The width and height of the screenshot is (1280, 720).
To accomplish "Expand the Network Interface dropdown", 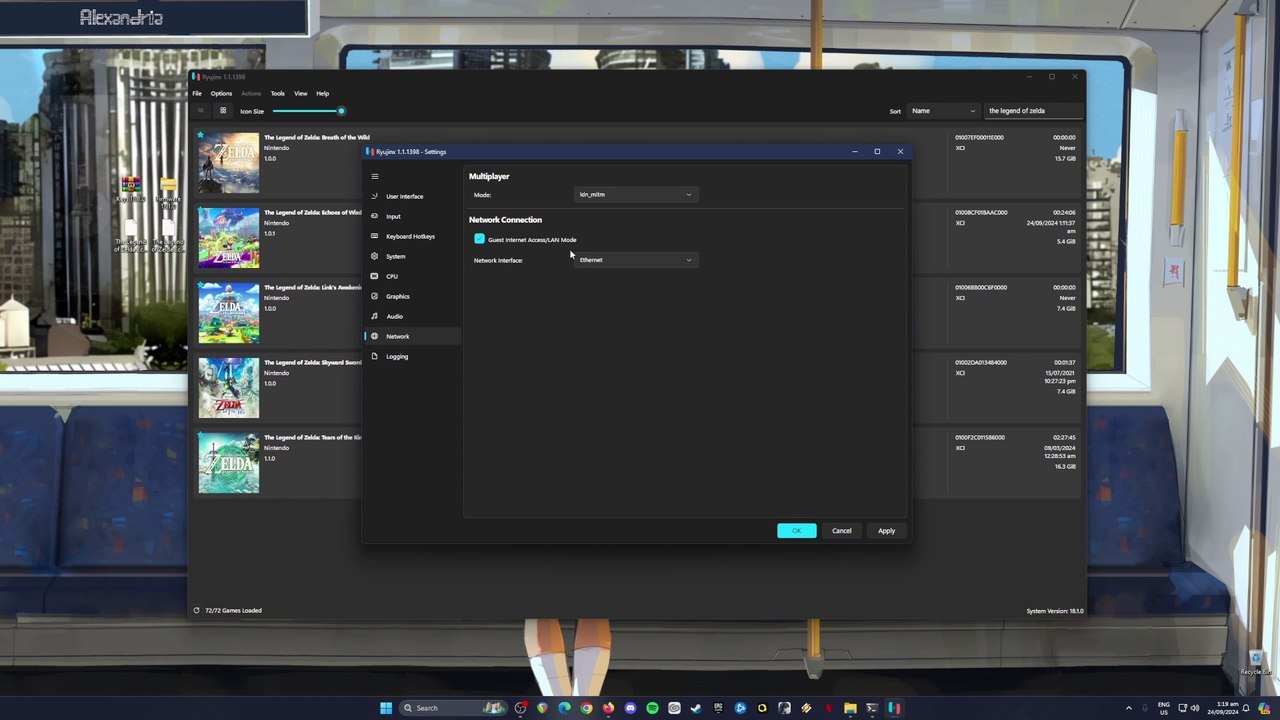I will coord(635,260).
